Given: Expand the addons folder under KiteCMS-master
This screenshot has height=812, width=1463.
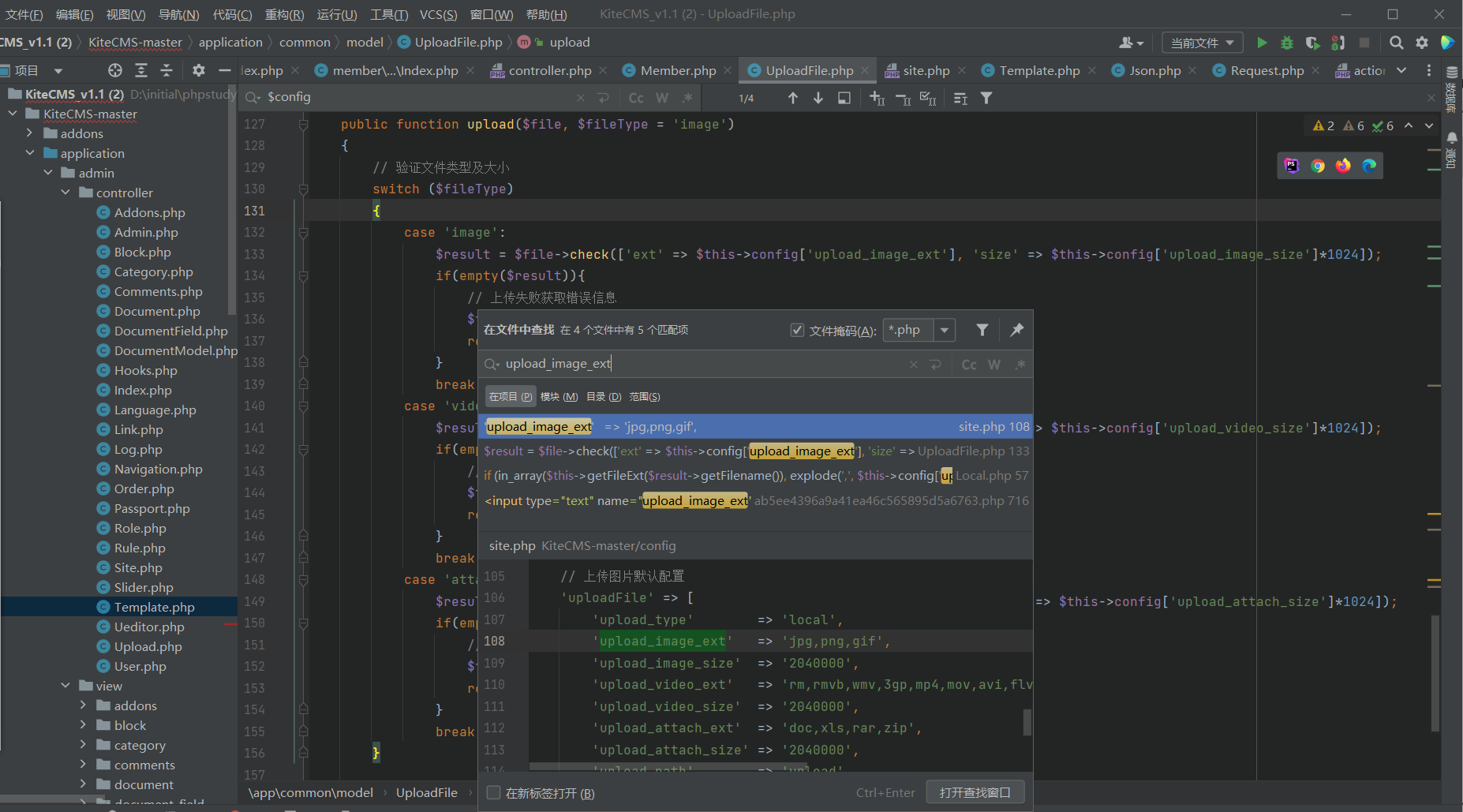Looking at the screenshot, I should pos(30,133).
